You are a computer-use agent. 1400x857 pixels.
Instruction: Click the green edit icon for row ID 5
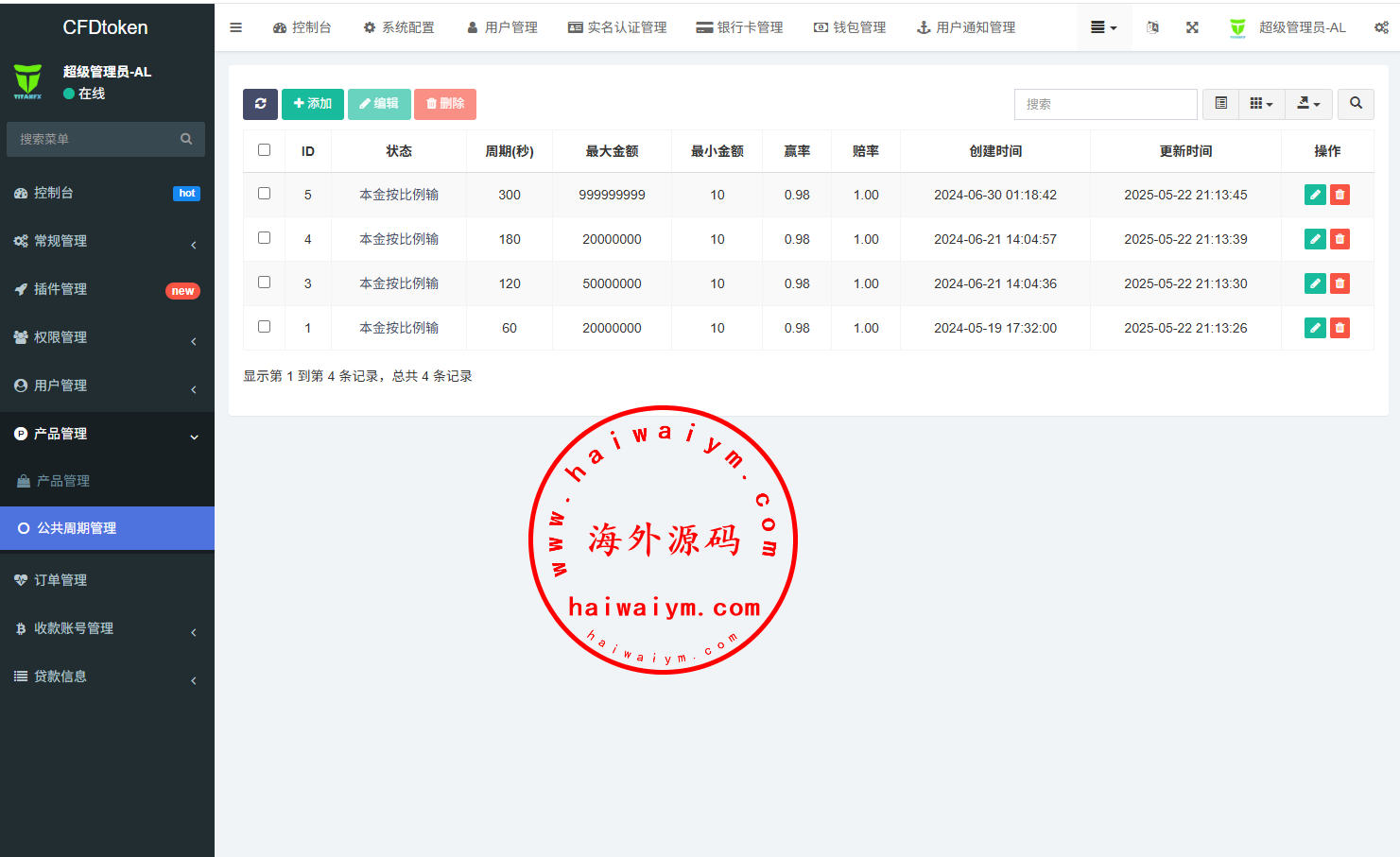click(x=1315, y=195)
